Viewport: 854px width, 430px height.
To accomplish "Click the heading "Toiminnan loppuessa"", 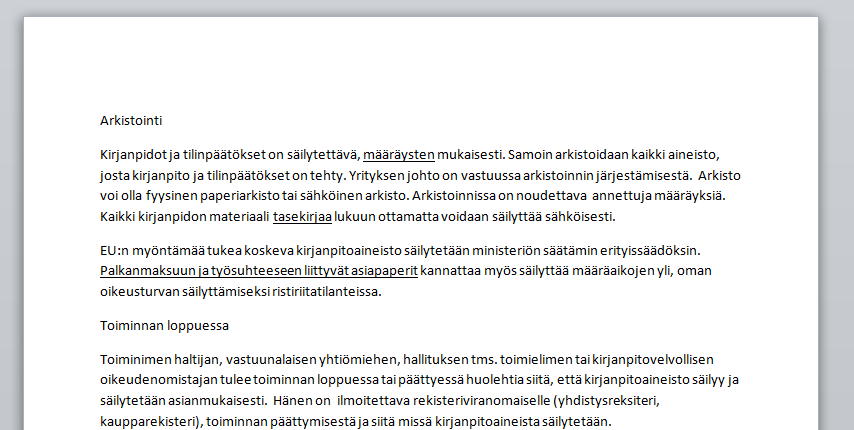I will pos(164,326).
